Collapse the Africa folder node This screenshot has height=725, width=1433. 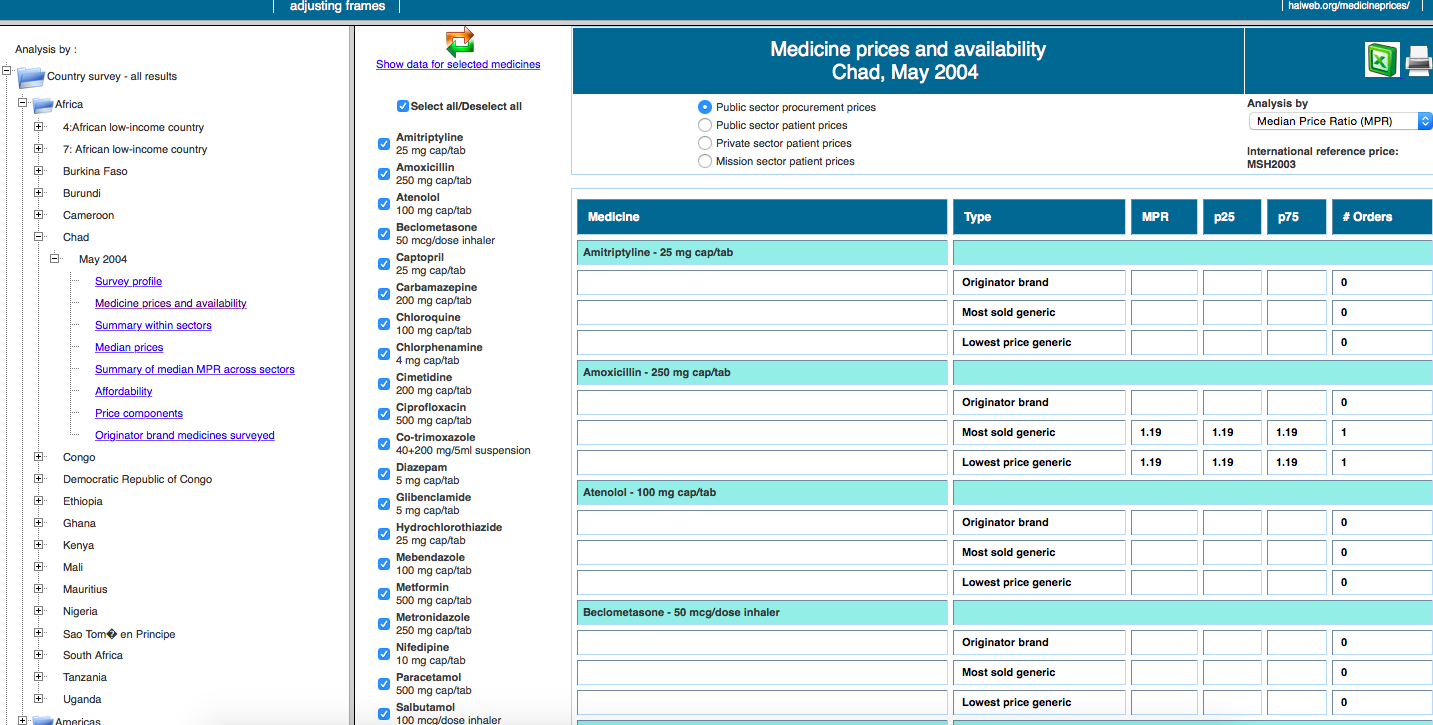[x=23, y=103]
